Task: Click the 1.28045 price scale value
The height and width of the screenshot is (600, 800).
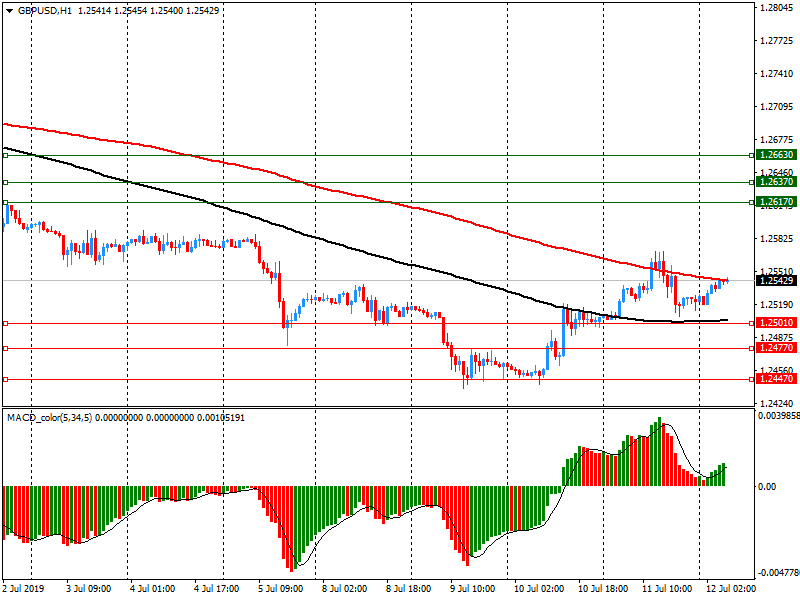Action: tap(777, 8)
